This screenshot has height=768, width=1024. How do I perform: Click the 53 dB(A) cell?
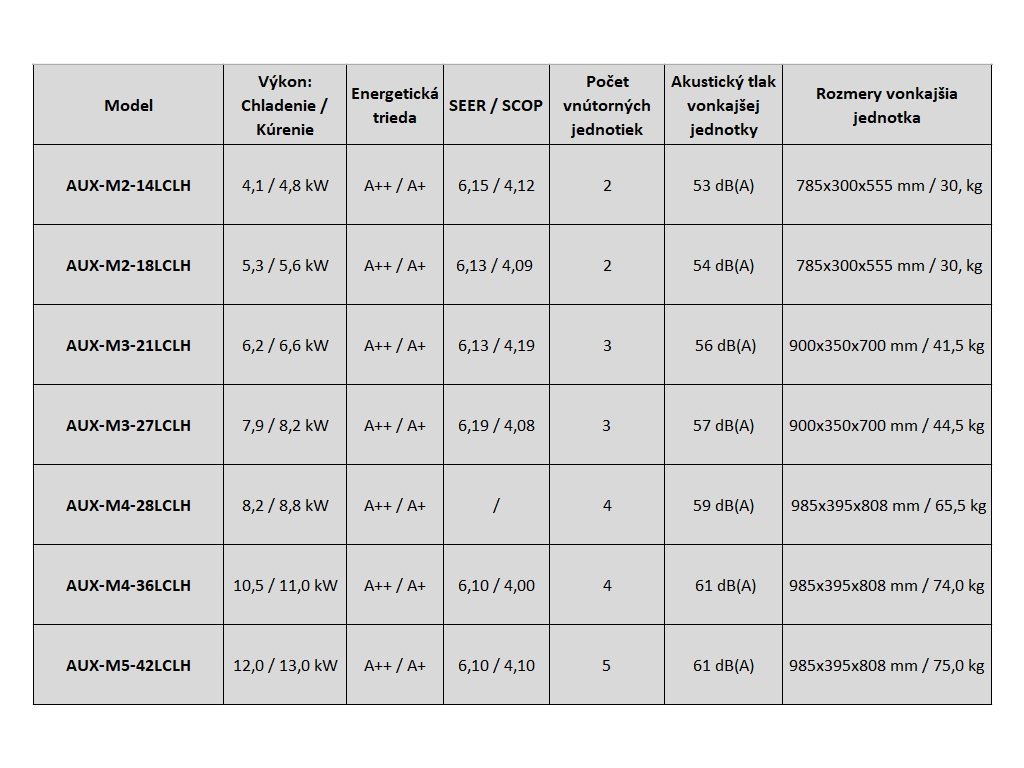tap(724, 186)
